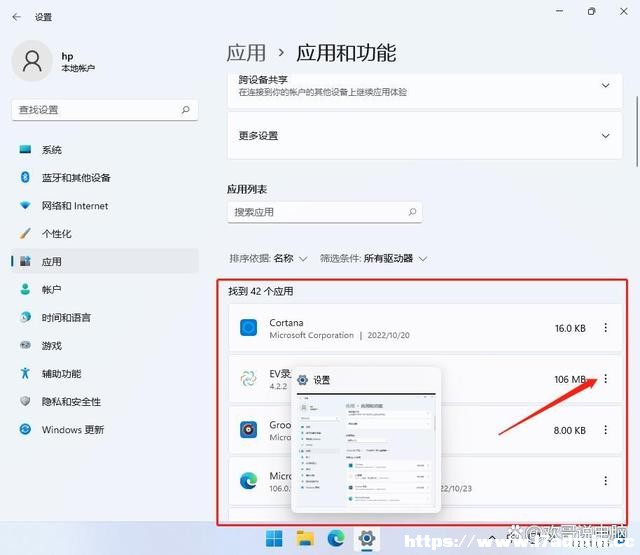Click the Windows Start button on taskbar

(274, 539)
